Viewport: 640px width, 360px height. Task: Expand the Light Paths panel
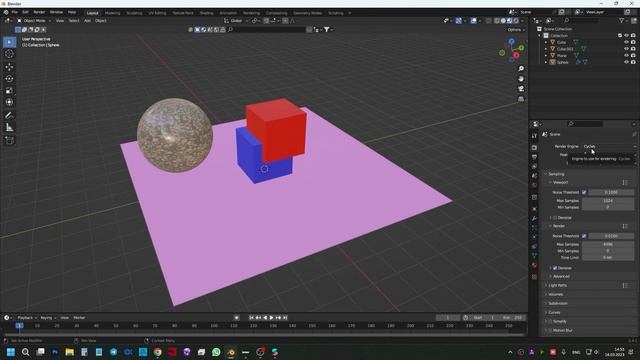[x=558, y=285]
